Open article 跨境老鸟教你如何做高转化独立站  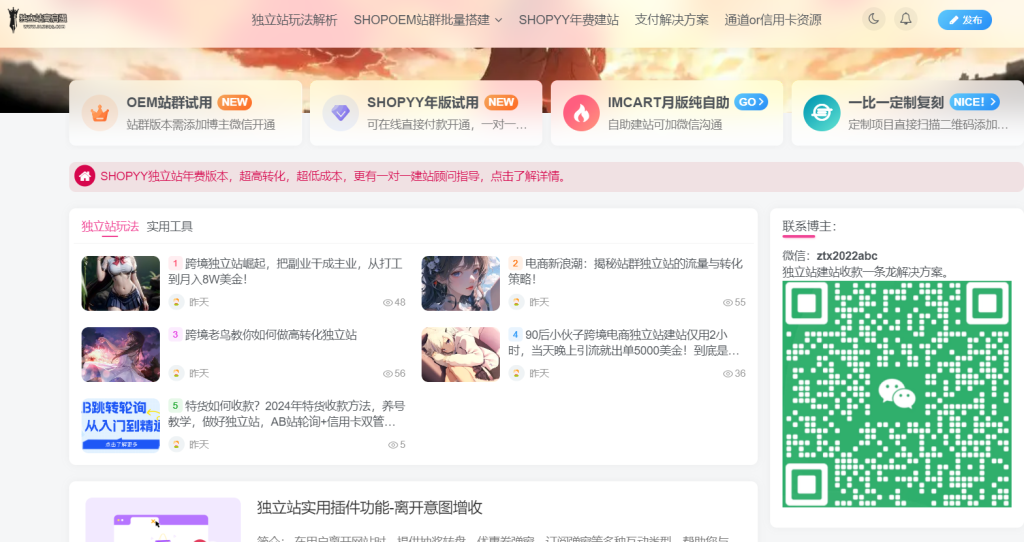pos(271,335)
